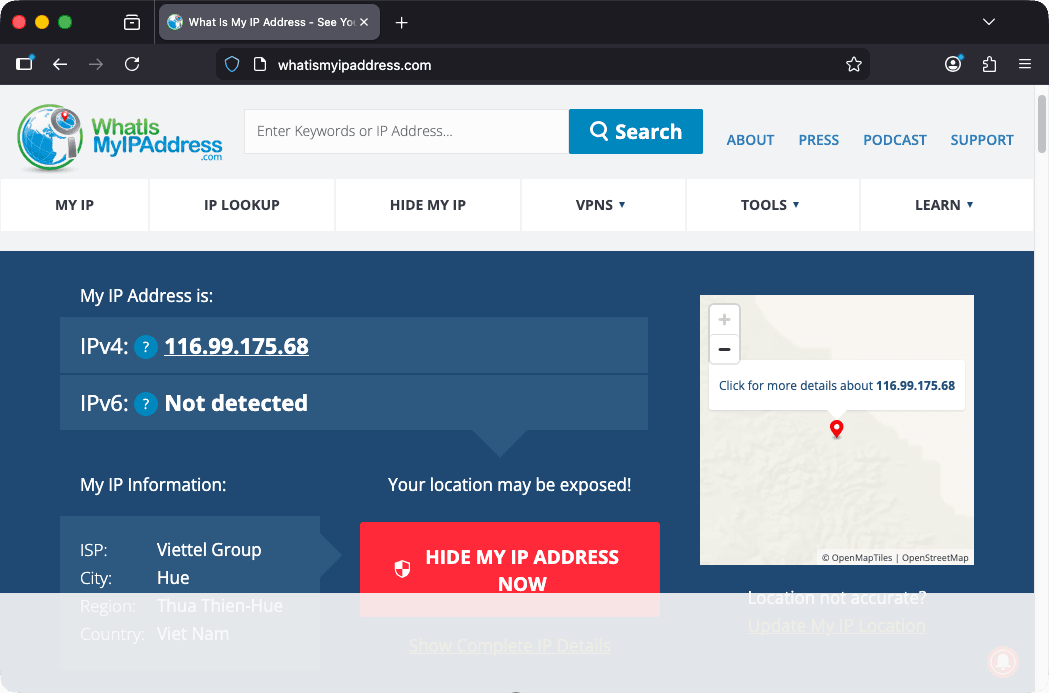Click ISP value Viettel Group
This screenshot has width=1049, height=693.
[x=209, y=550]
